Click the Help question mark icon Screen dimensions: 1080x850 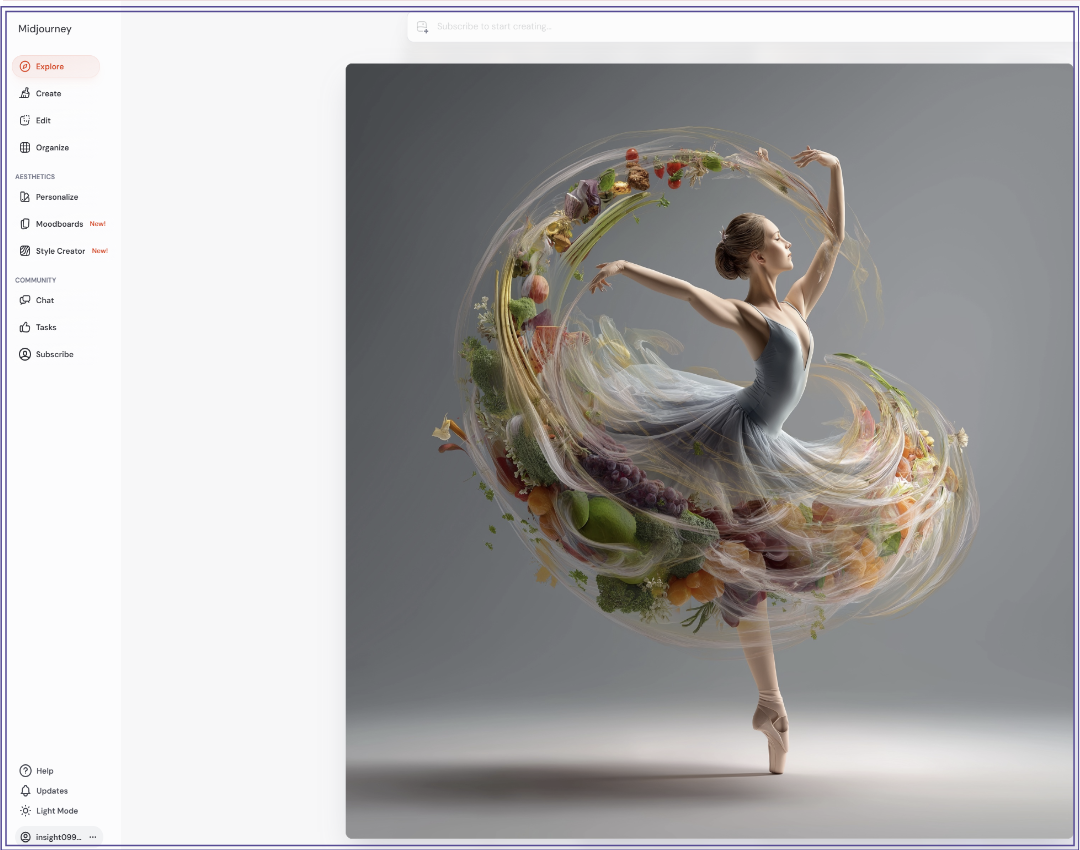tap(25, 771)
